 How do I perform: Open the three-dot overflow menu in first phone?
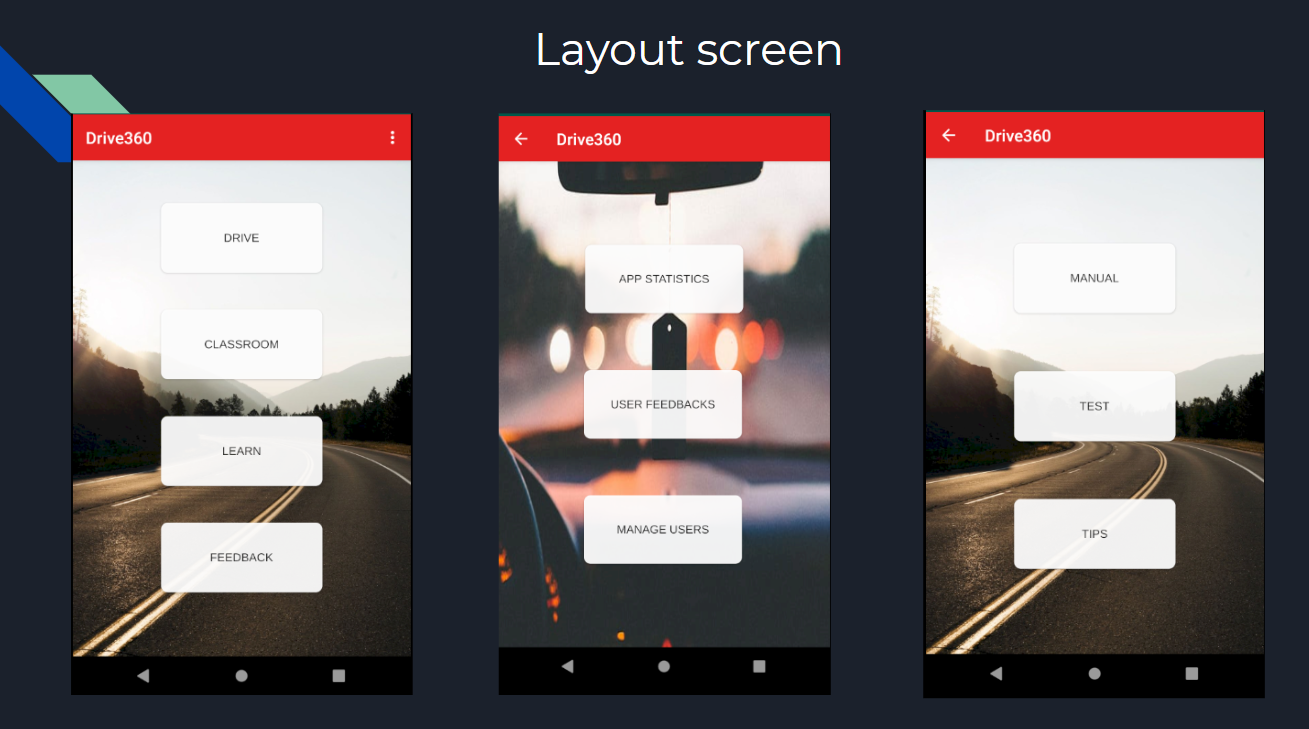392,138
